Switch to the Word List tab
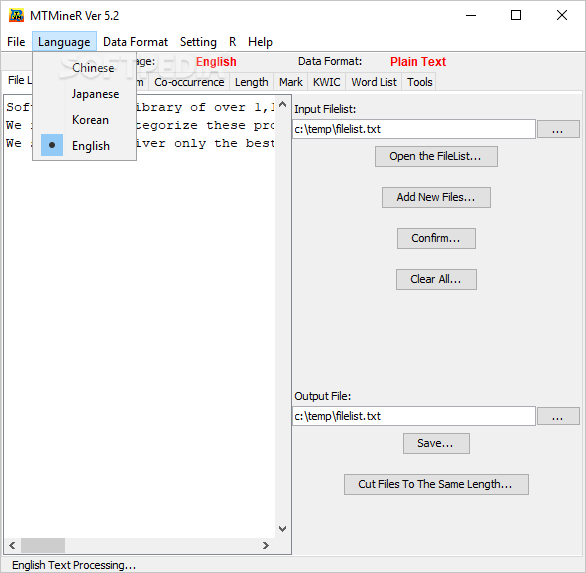 click(374, 82)
